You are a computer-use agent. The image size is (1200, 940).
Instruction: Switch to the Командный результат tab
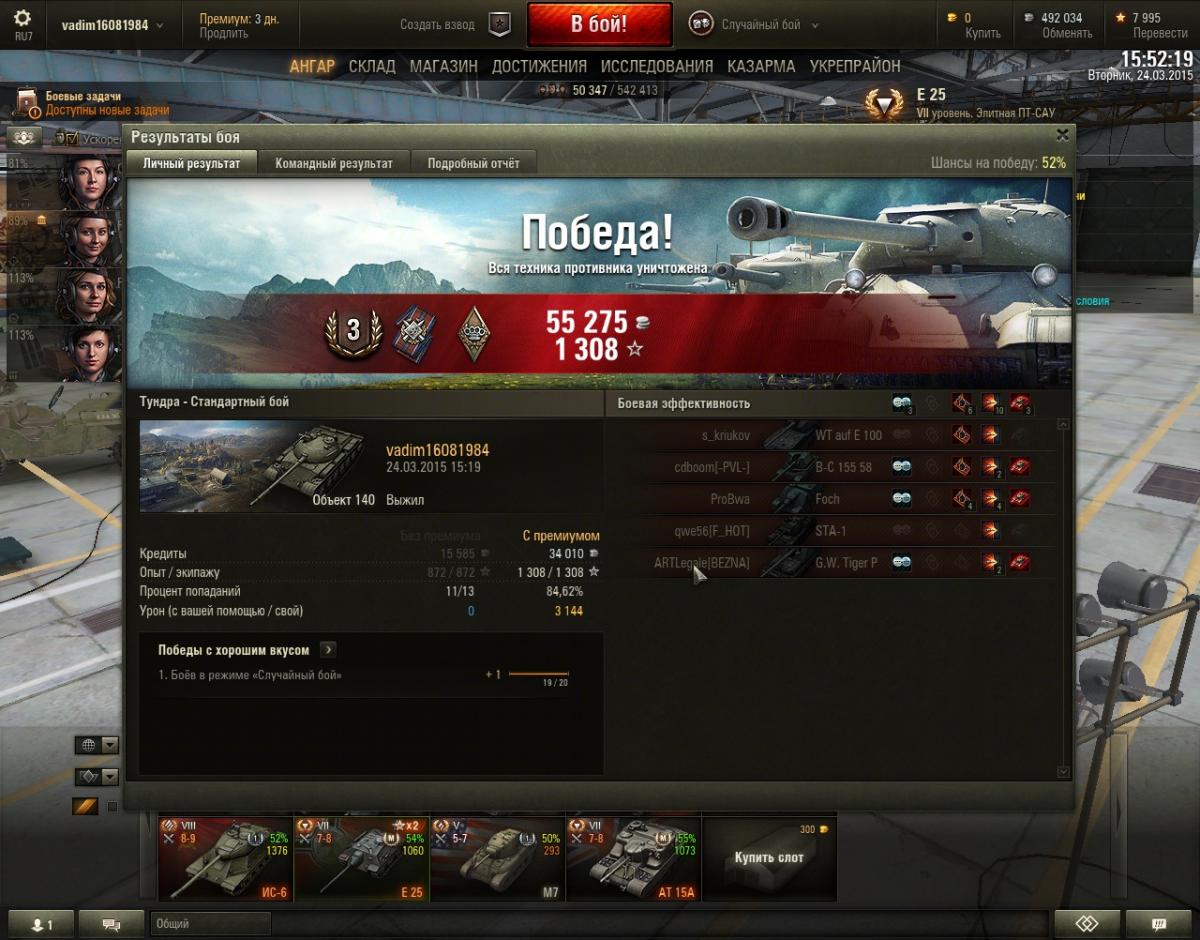click(334, 163)
